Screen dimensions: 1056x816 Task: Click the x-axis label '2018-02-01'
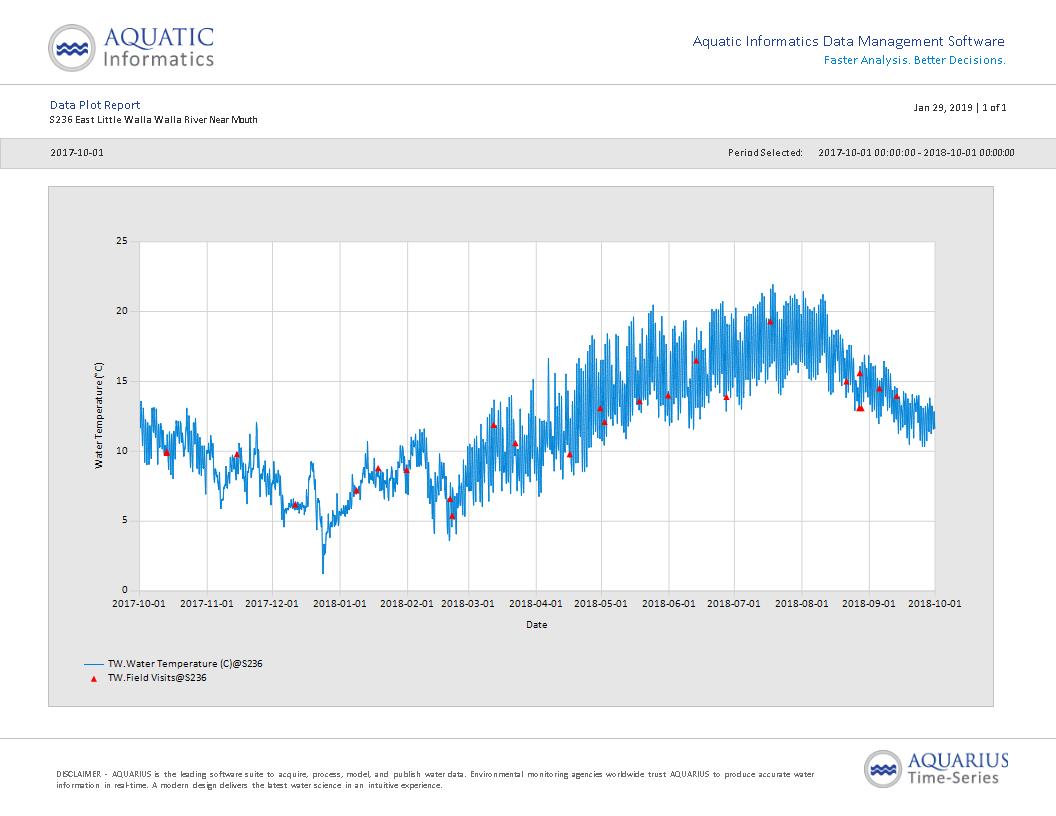tap(407, 603)
